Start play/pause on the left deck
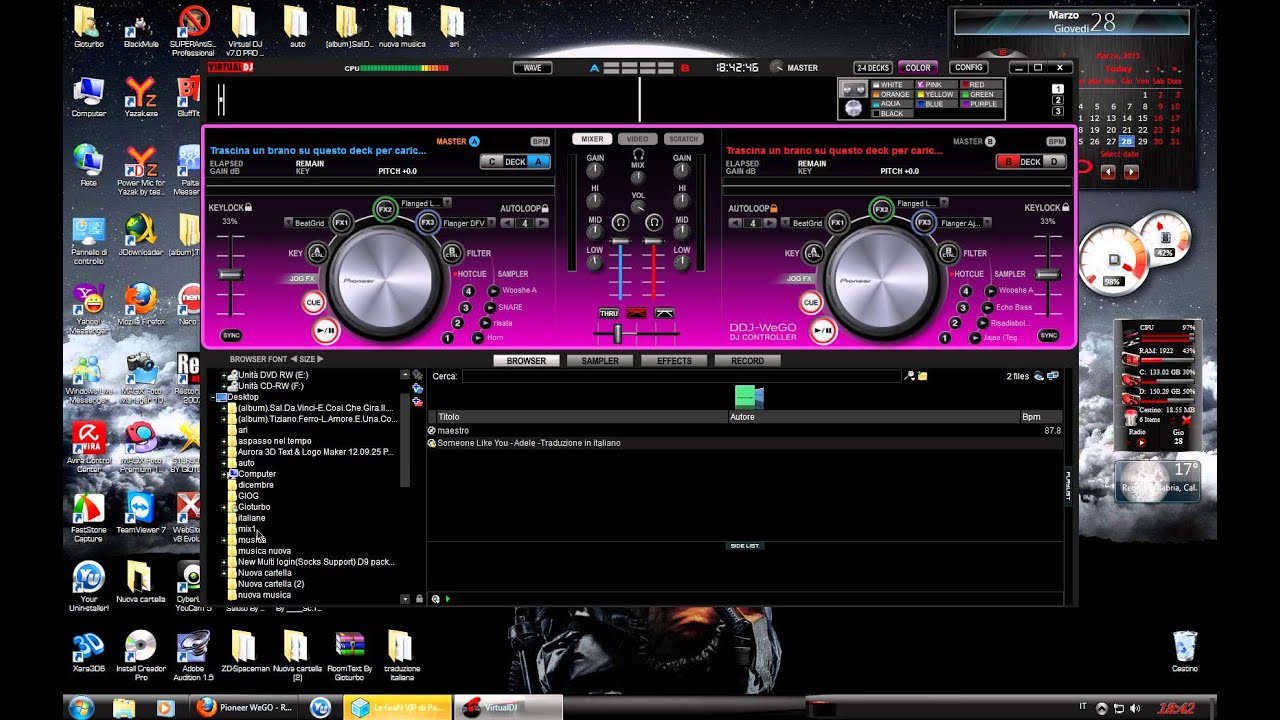Screen dimensions: 1280x720 point(325,330)
